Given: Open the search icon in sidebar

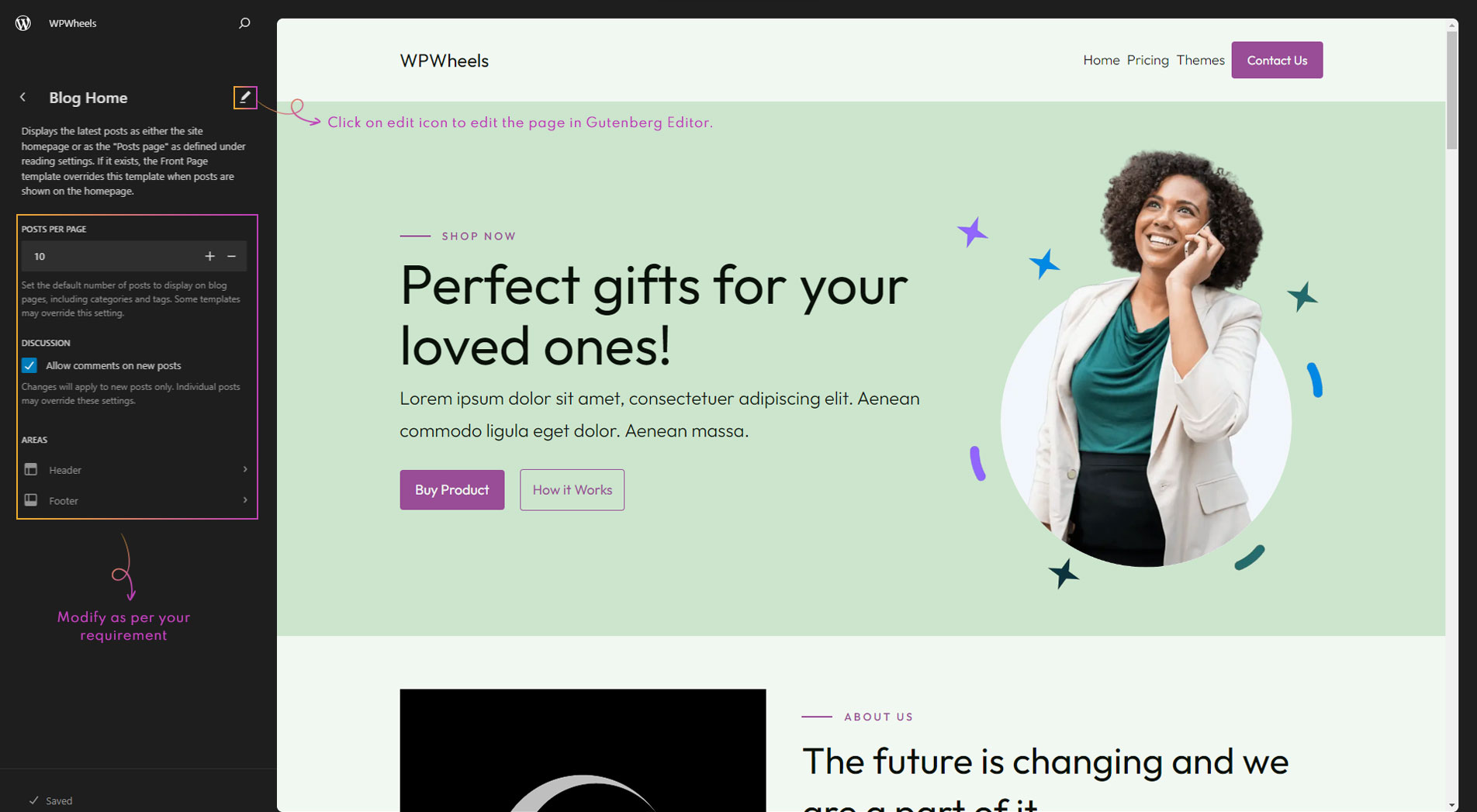Looking at the screenshot, I should [244, 23].
